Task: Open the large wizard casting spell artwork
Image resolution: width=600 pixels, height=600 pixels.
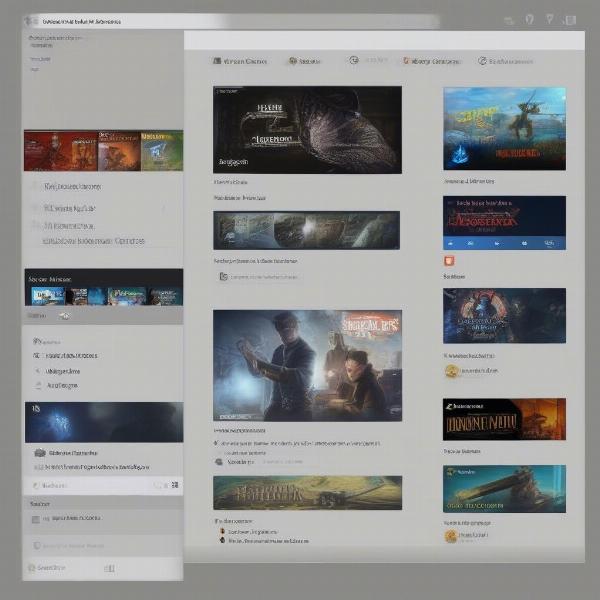Action: click(307, 365)
